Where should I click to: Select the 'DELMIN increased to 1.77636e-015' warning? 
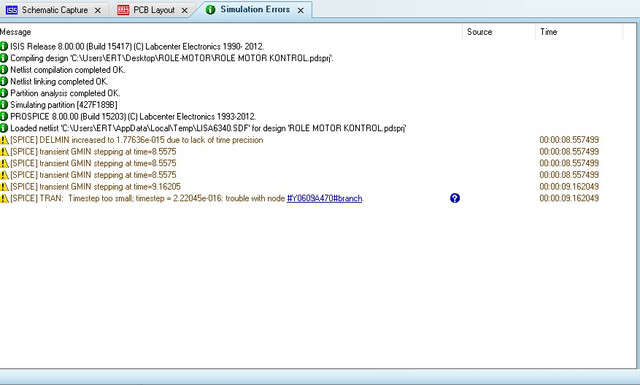(137, 140)
